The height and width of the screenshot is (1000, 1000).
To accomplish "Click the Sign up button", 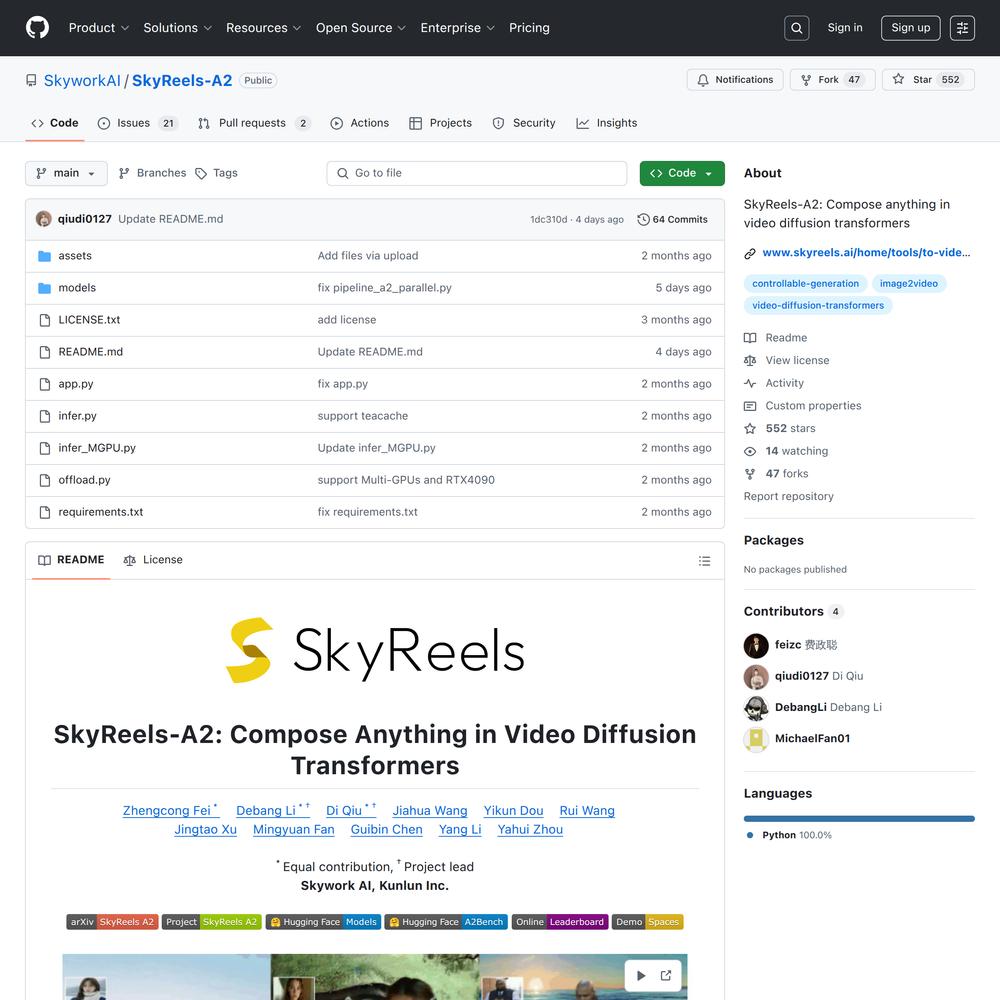I will 911,28.
